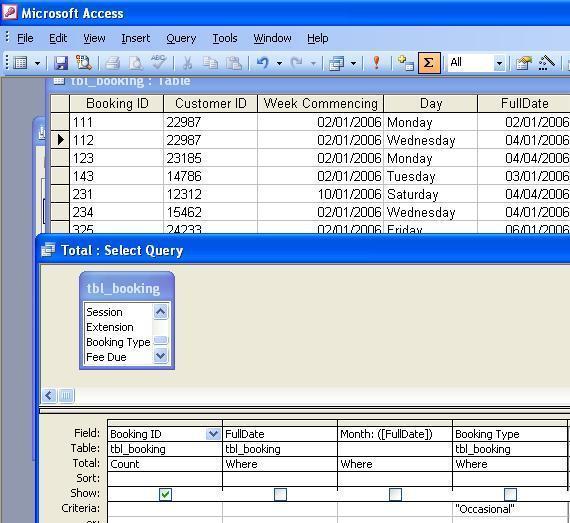
Task: Click the Show Table icon
Action: 405,63
